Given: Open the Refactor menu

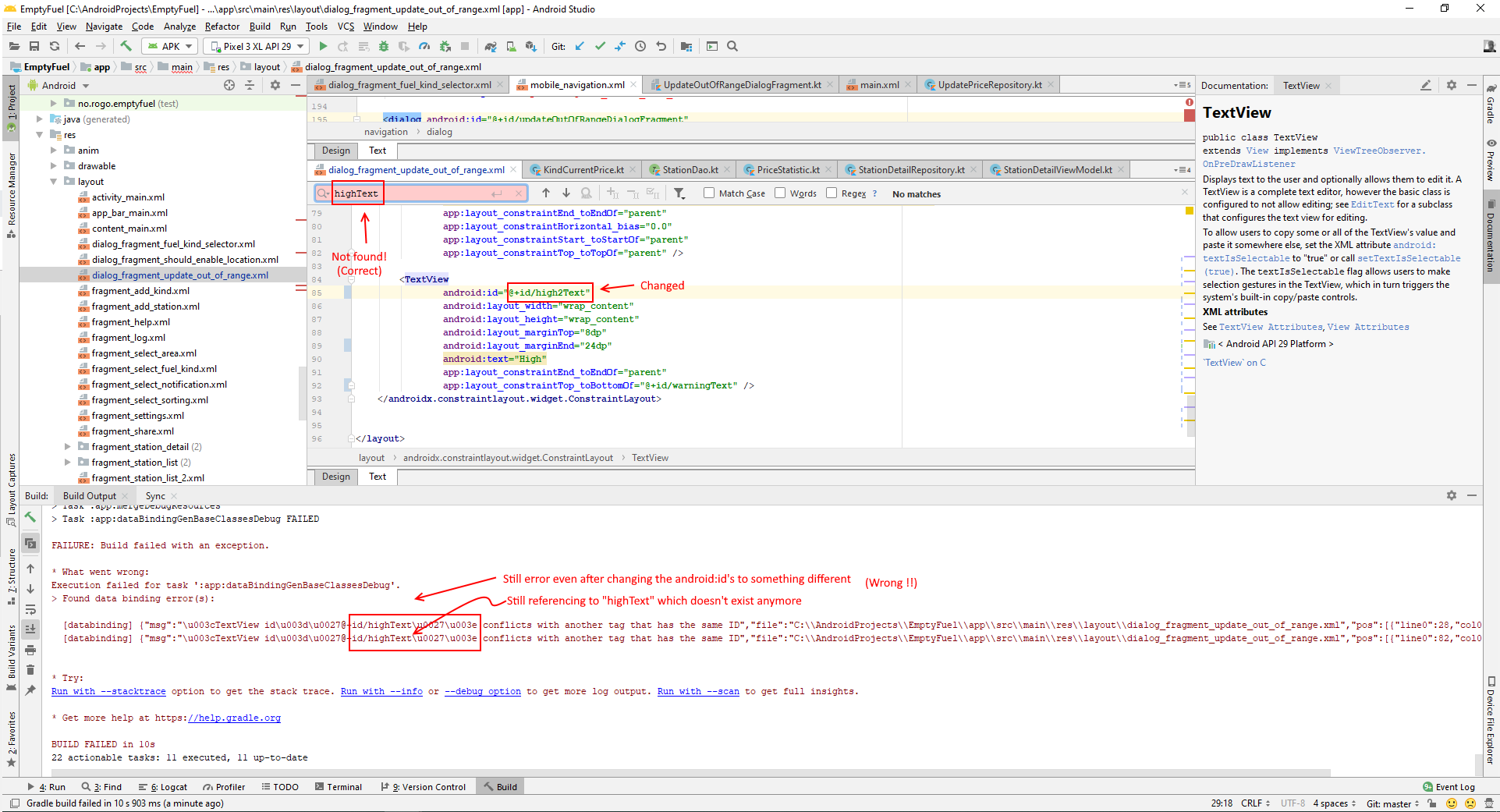Looking at the screenshot, I should [222, 27].
